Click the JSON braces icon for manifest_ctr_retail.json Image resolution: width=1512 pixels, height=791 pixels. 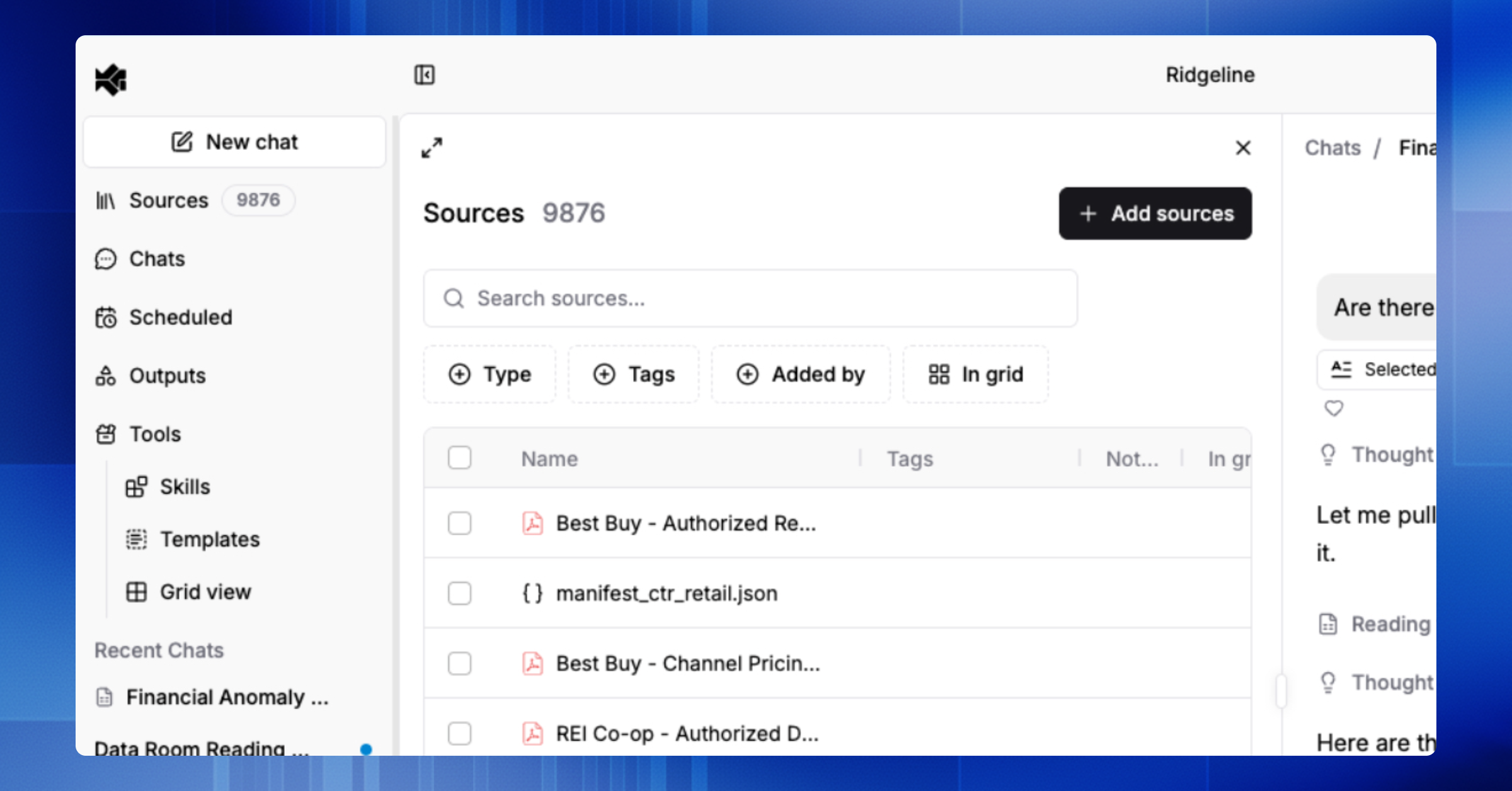coord(532,593)
